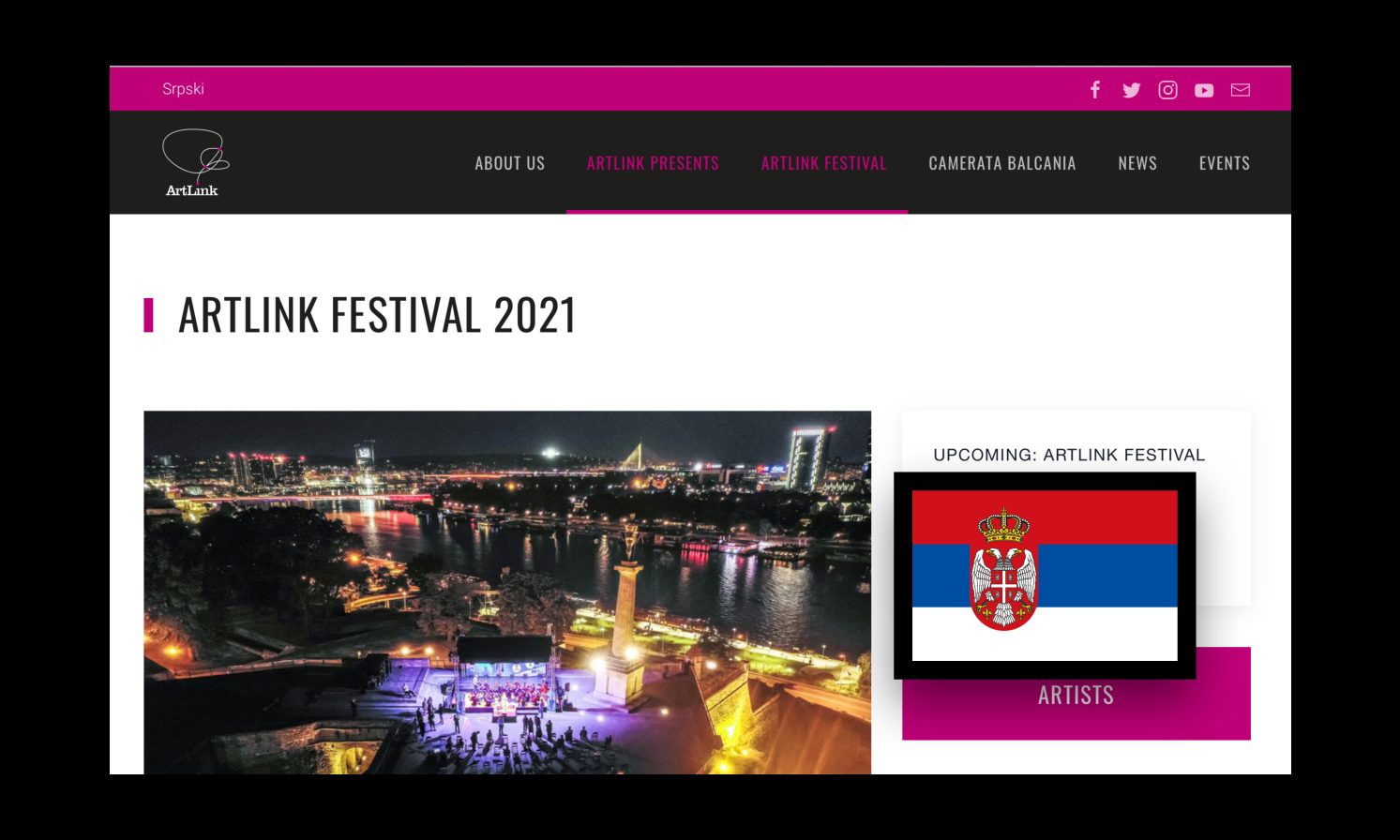Image resolution: width=1400 pixels, height=840 pixels.
Task: Go to Camerata Balcania page
Action: [x=1002, y=163]
